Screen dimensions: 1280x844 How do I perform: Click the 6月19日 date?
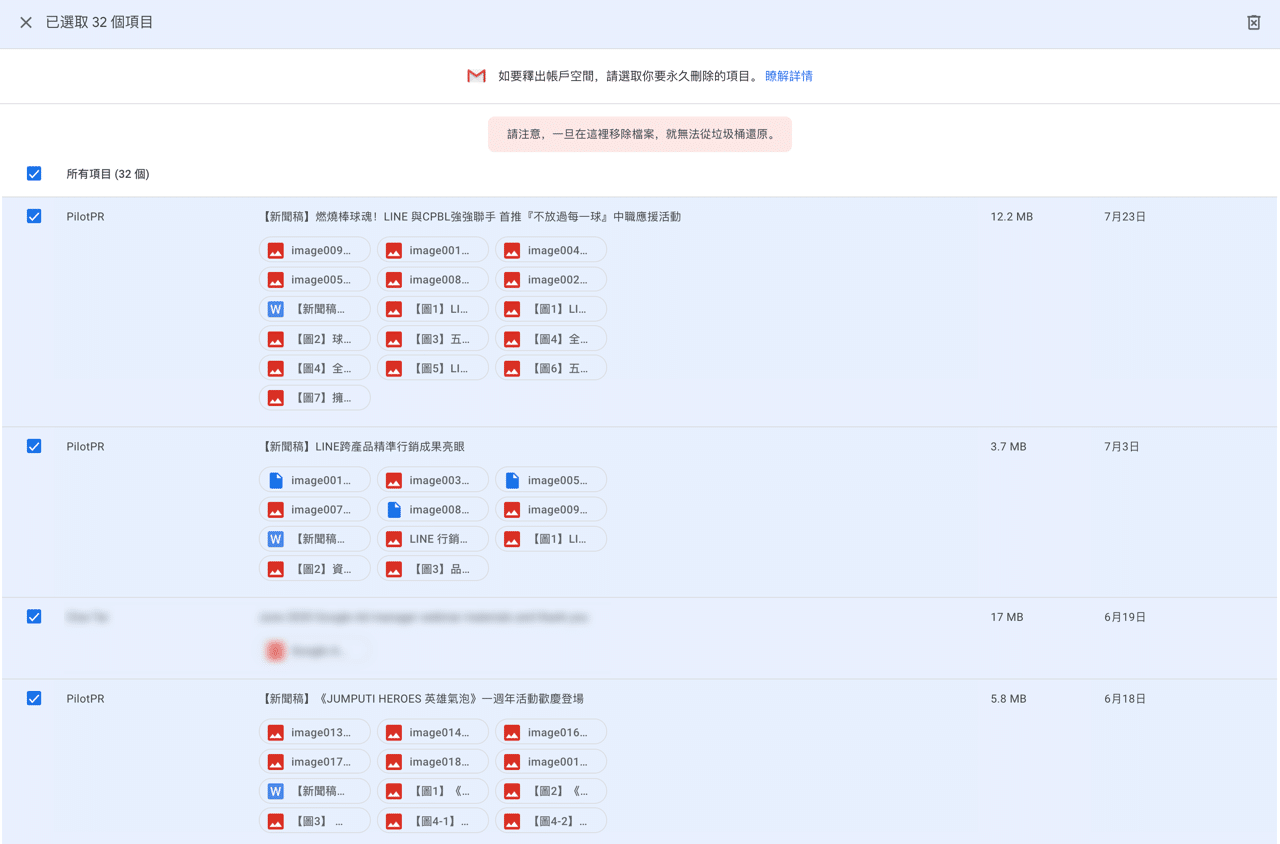pyautogui.click(x=1125, y=618)
